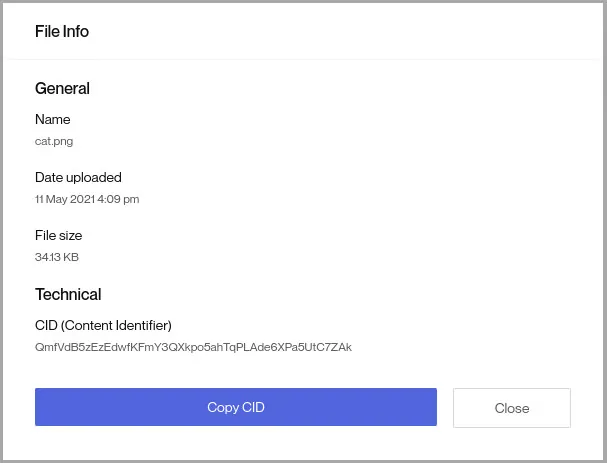Click the Copy CID button
This screenshot has height=463, width=607.
coord(236,408)
